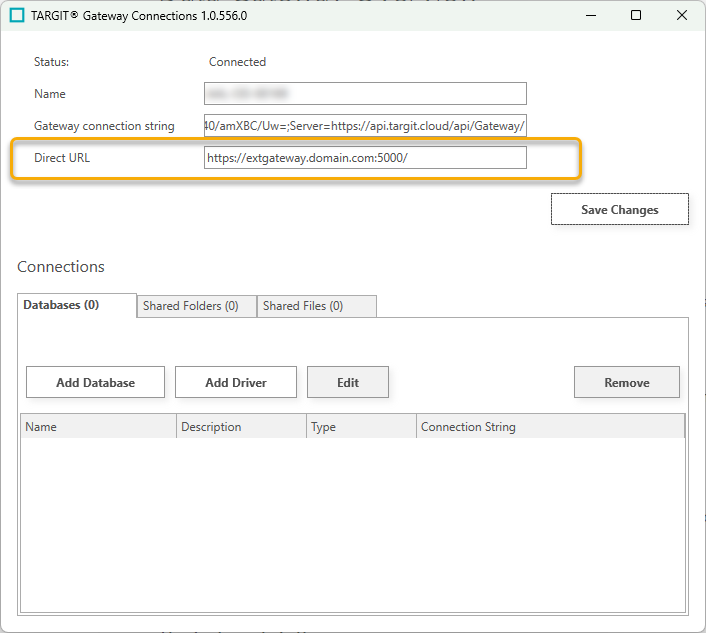Image resolution: width=706 pixels, height=633 pixels.
Task: Open the Shared Files (0) tab
Action: pos(317,306)
